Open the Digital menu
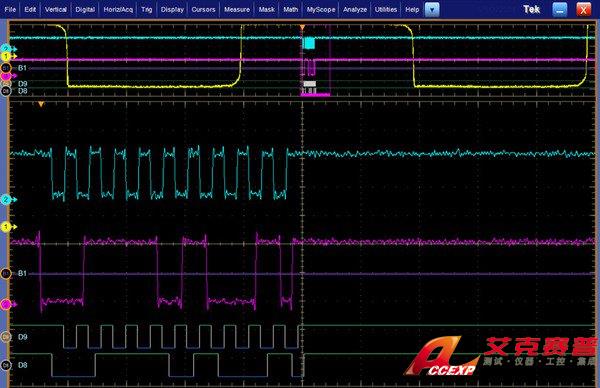The width and height of the screenshot is (600, 388). click(x=85, y=10)
